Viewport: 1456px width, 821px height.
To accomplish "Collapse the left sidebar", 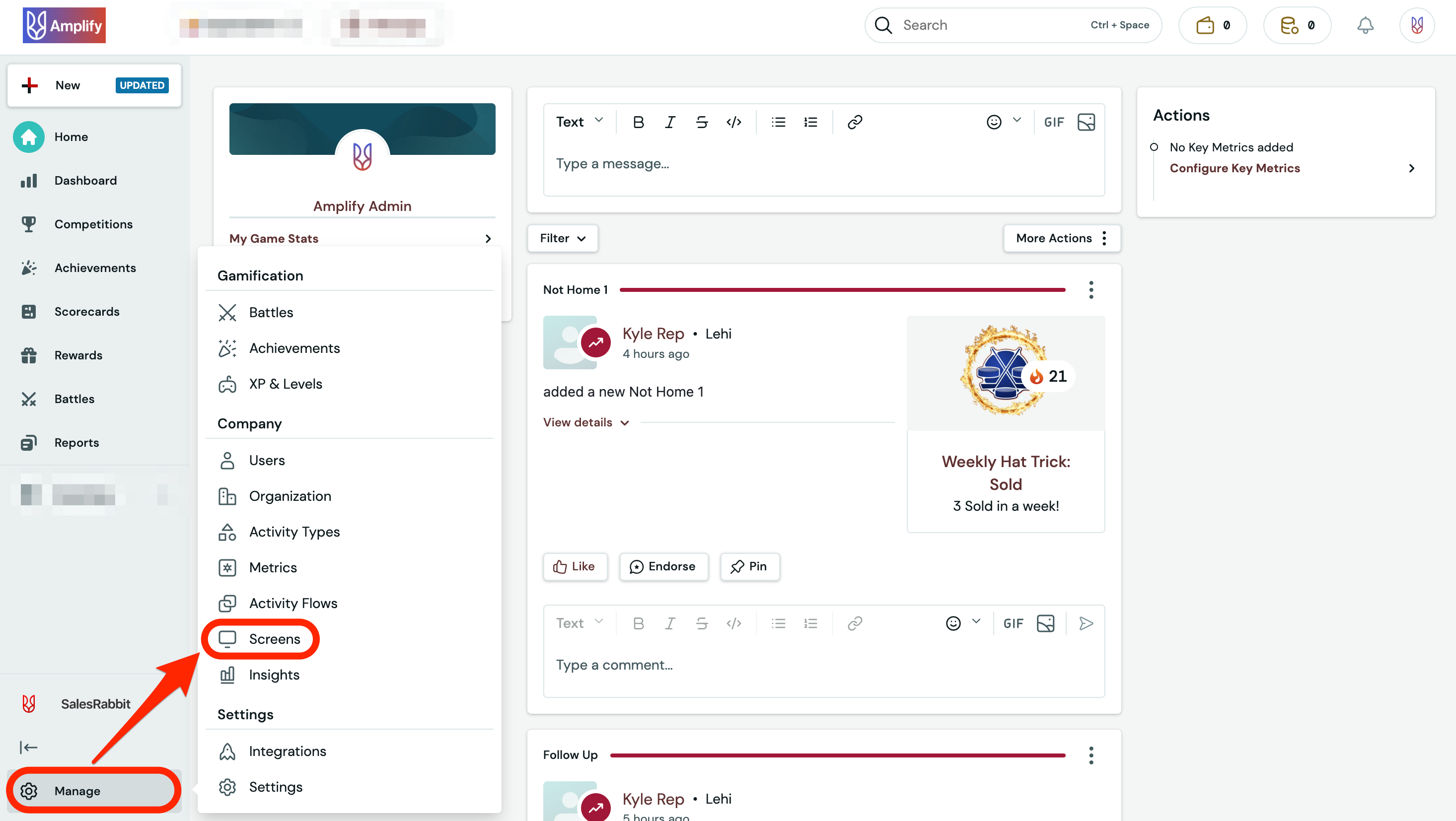I will [x=28, y=747].
